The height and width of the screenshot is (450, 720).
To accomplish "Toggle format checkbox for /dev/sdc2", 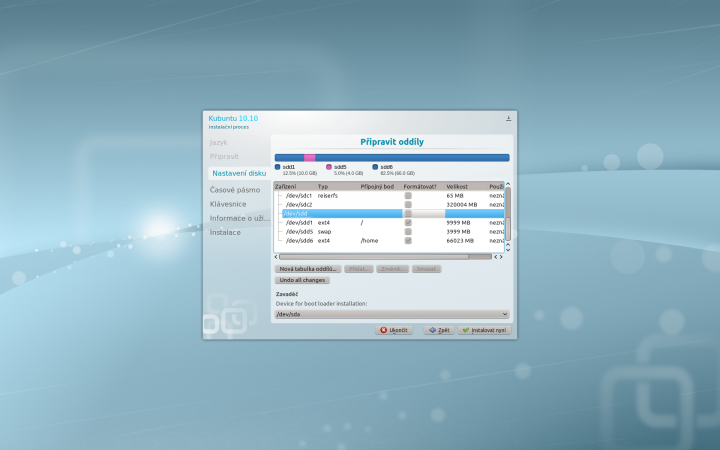I will pos(408,205).
